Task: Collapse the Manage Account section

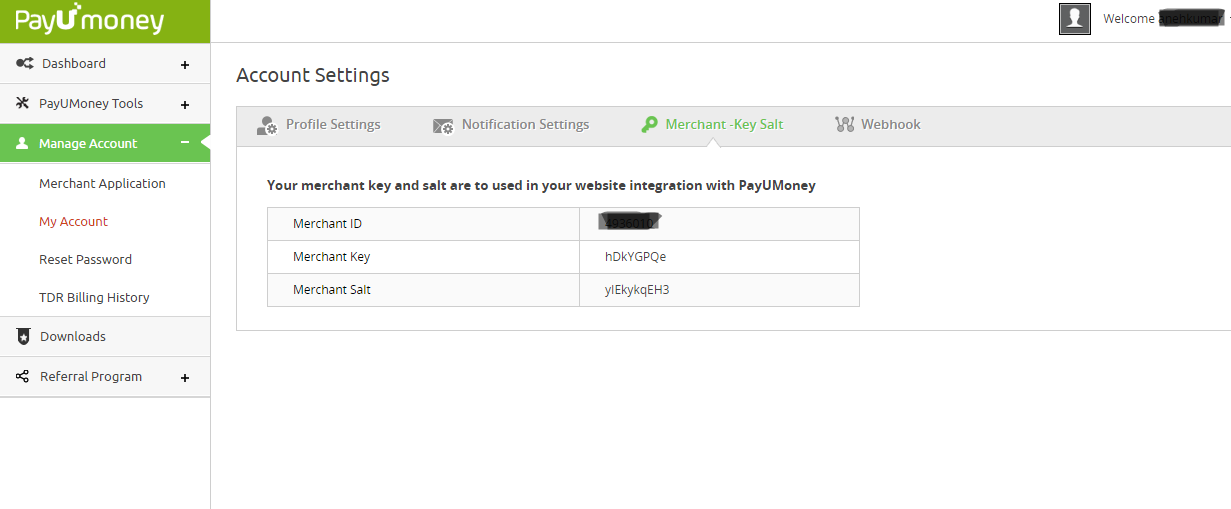Action: coord(185,143)
